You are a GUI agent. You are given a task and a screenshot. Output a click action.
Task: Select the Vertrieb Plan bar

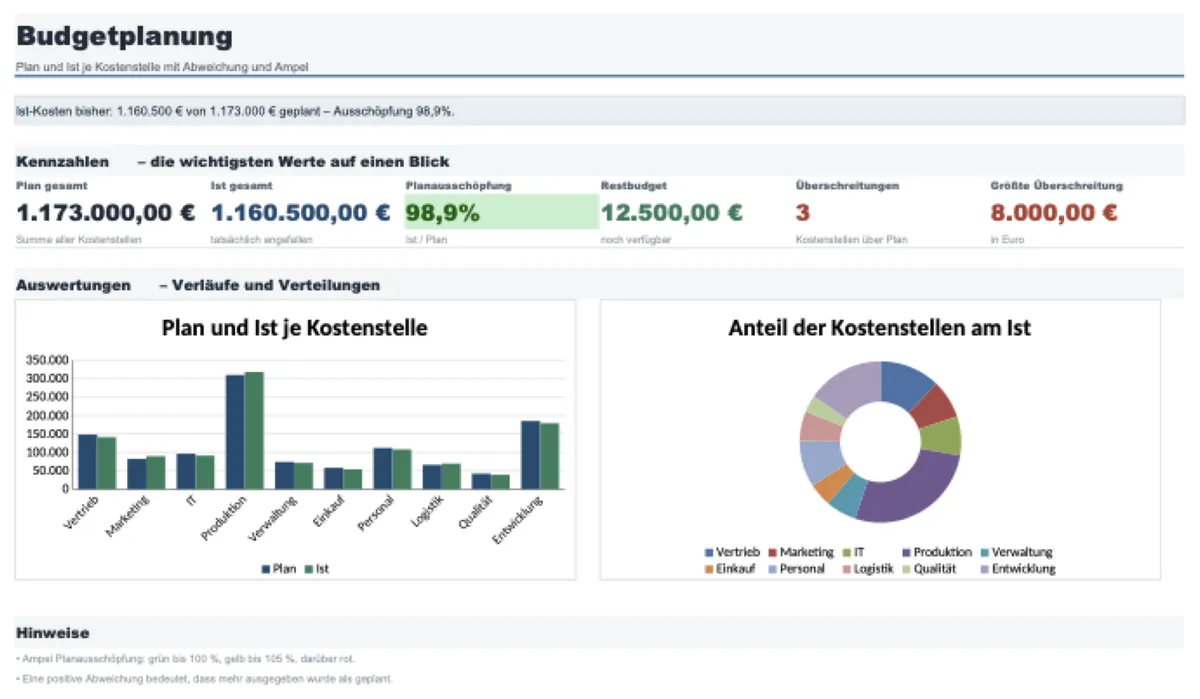[x=88, y=462]
